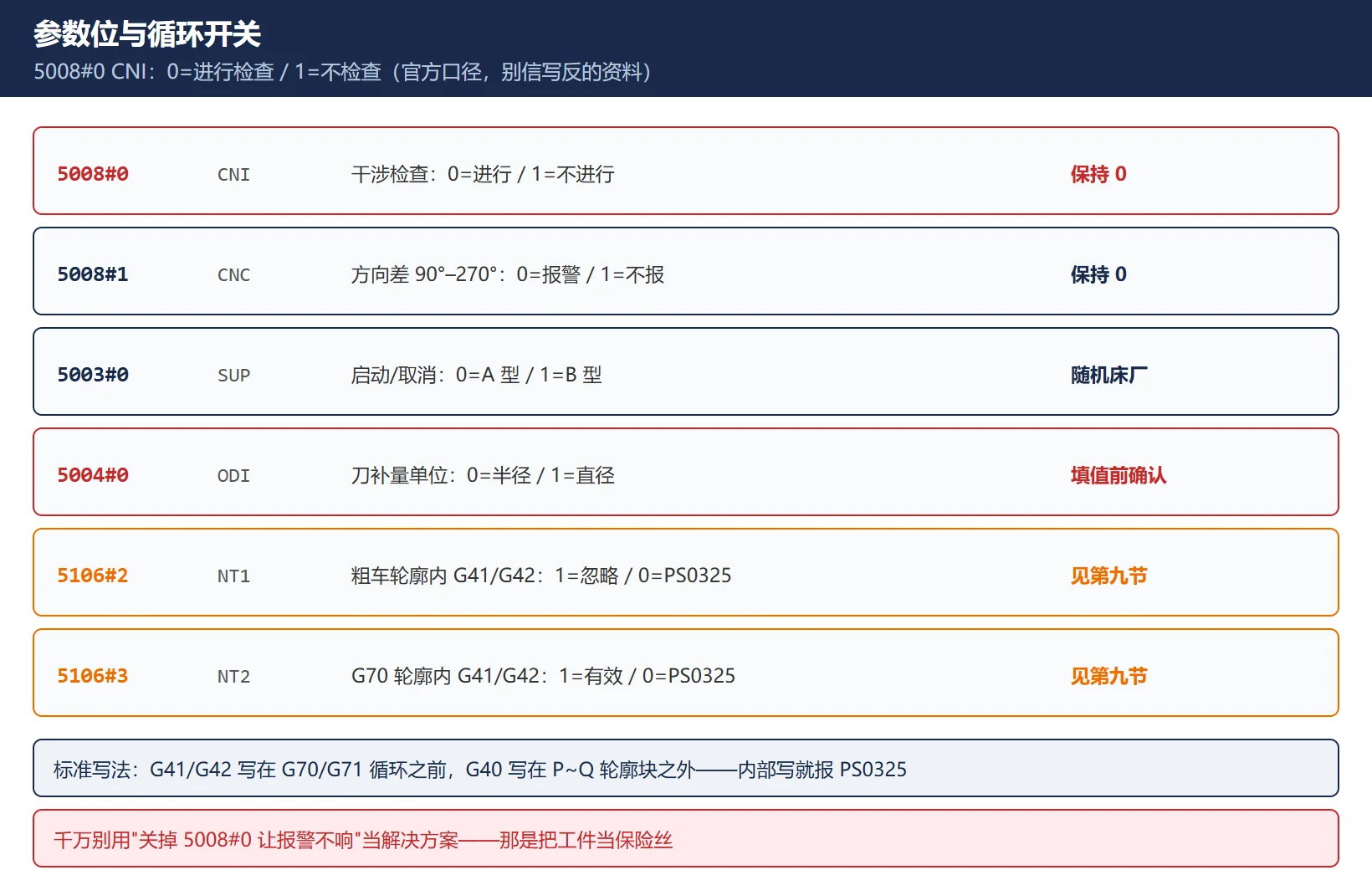The width and height of the screenshot is (1372, 870).
Task: Click the NT1 abbreviation label
Action: coord(233,576)
